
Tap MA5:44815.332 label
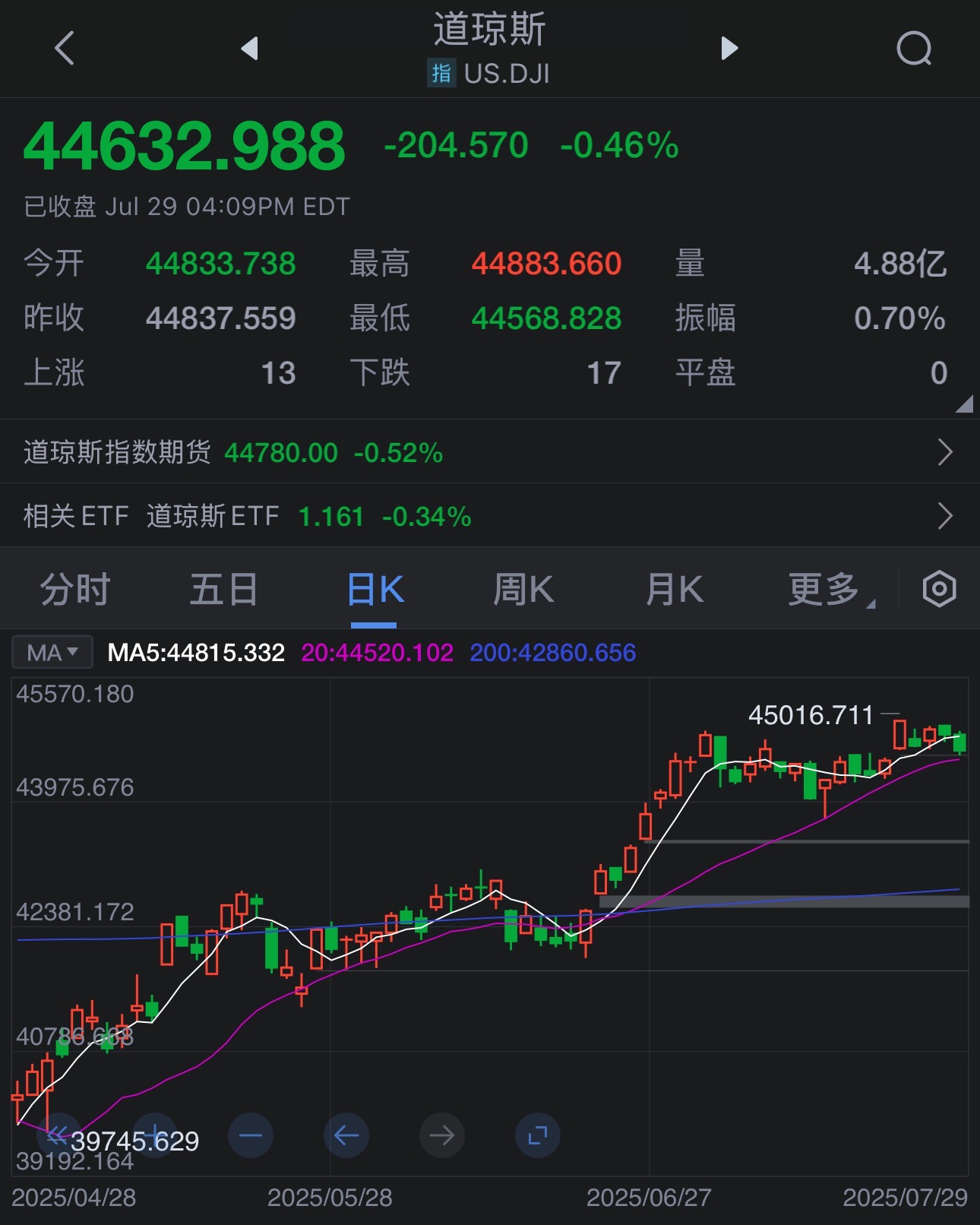[196, 652]
